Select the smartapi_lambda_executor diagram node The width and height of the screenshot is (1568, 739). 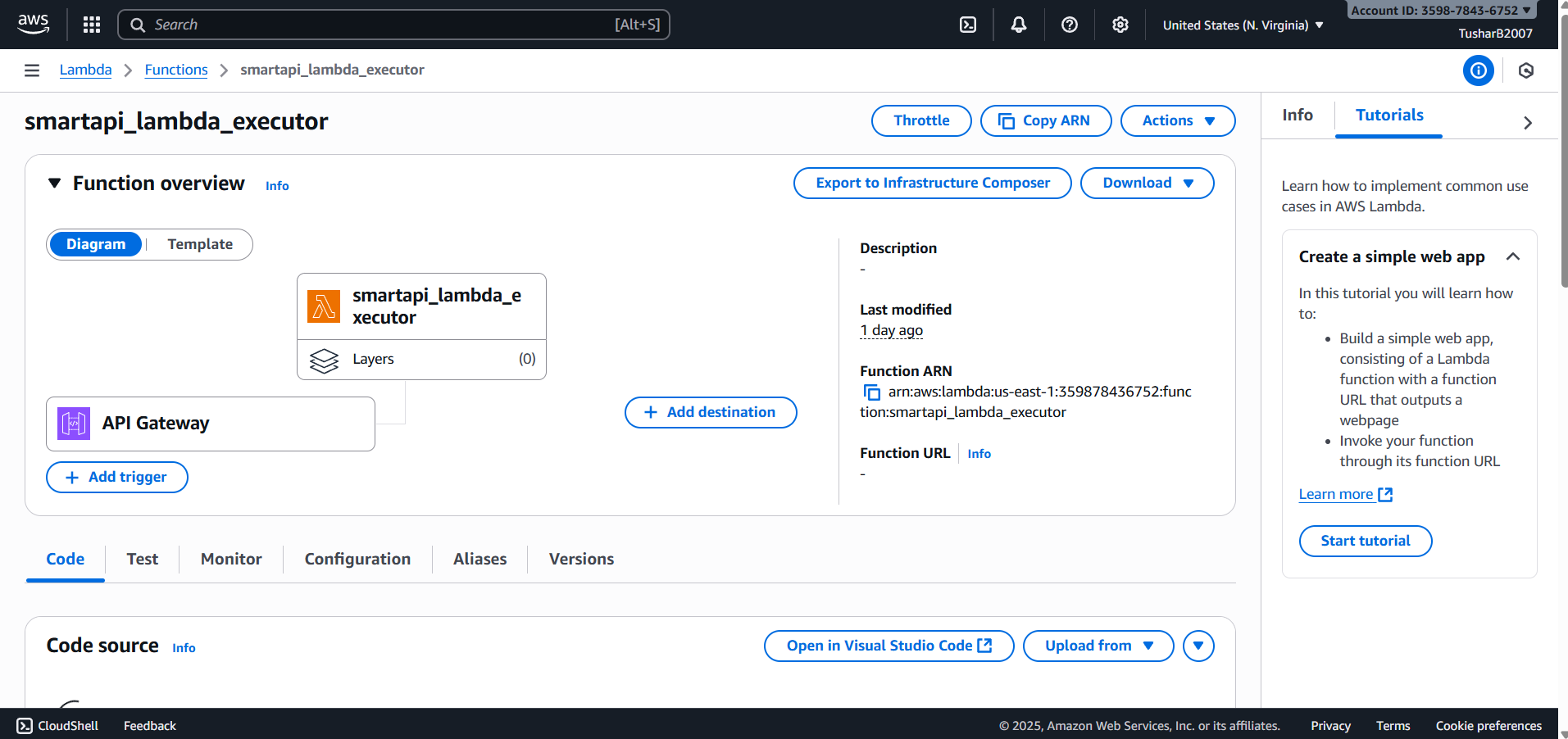click(x=421, y=306)
